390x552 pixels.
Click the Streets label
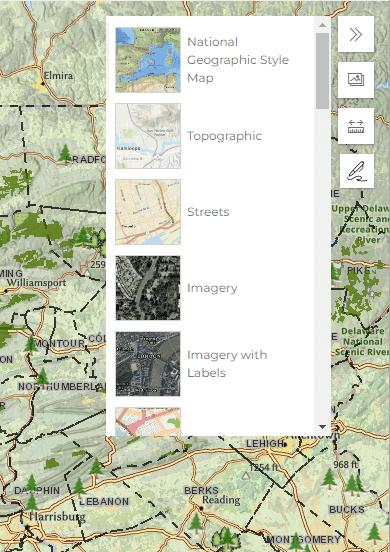(208, 212)
